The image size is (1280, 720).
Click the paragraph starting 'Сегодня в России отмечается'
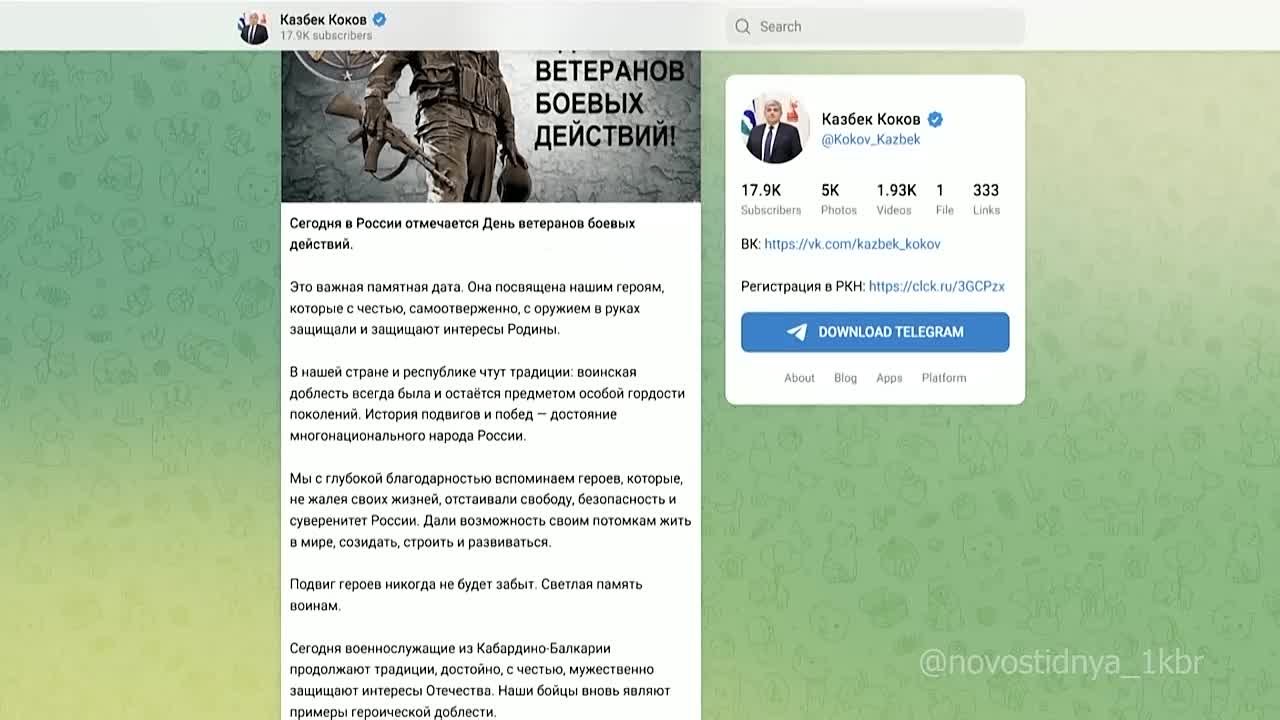point(462,233)
